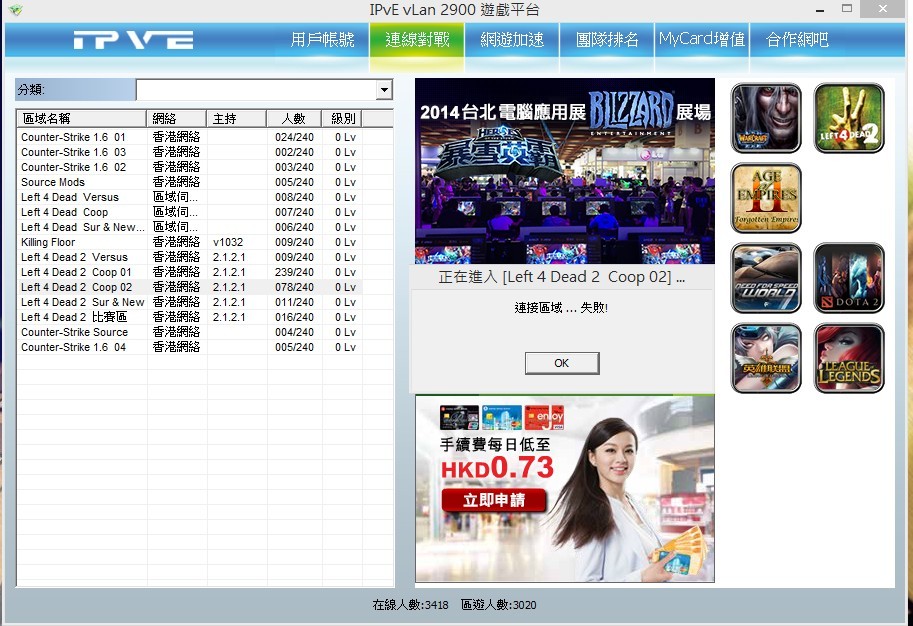Image resolution: width=913 pixels, height=626 pixels.
Task: Select Left 4 Dead 2 Versus room
Action: click(189, 257)
